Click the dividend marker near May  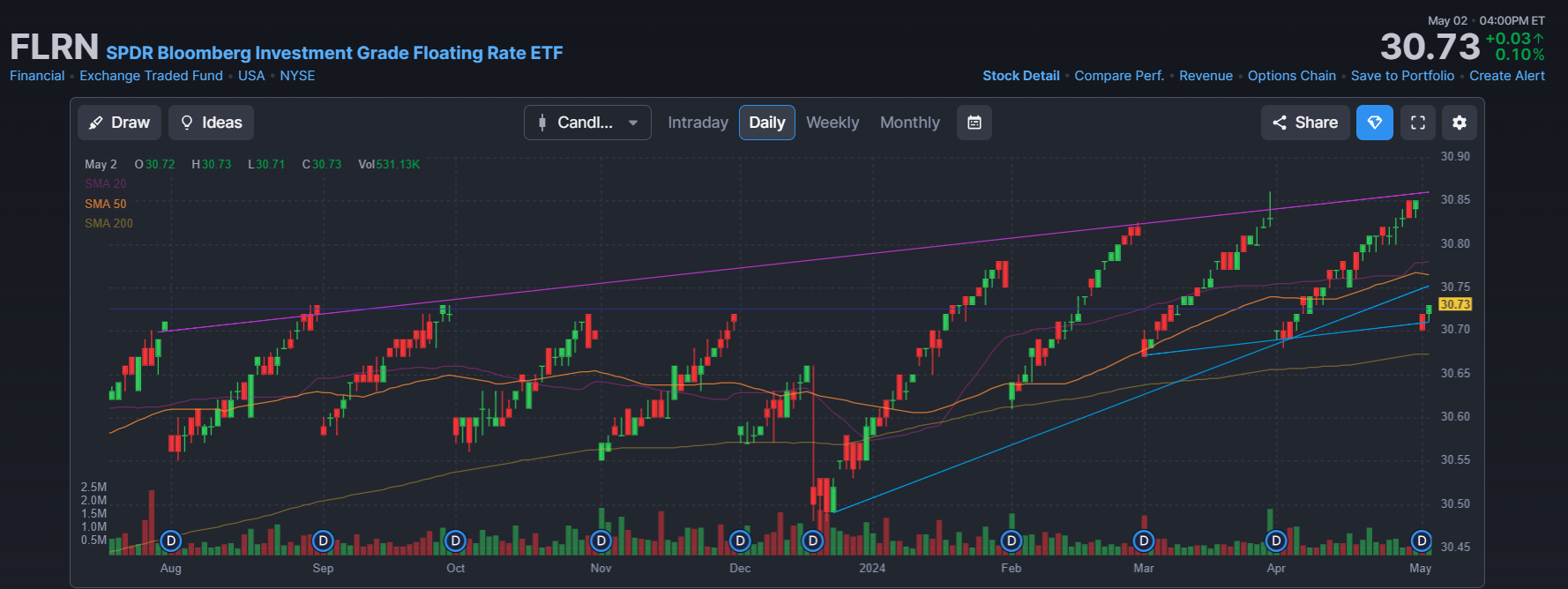[x=1421, y=541]
